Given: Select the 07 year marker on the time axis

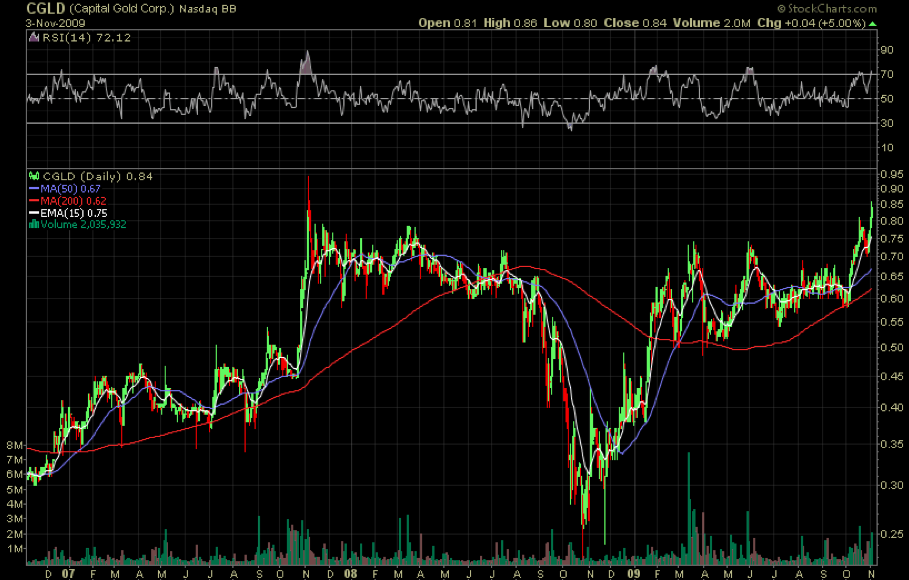Looking at the screenshot, I should click(x=68, y=574).
